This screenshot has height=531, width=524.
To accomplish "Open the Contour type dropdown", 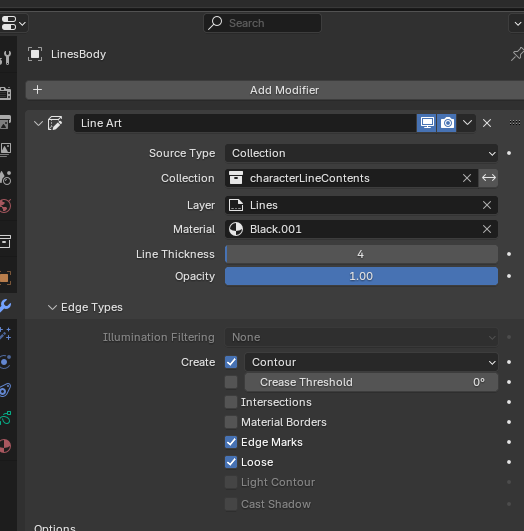I will [371, 362].
